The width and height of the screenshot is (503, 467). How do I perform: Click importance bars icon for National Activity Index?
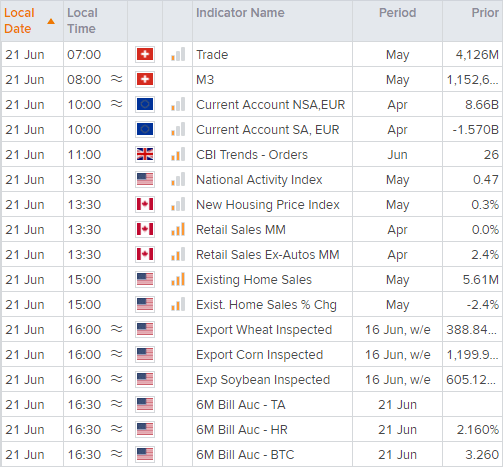[178, 179]
